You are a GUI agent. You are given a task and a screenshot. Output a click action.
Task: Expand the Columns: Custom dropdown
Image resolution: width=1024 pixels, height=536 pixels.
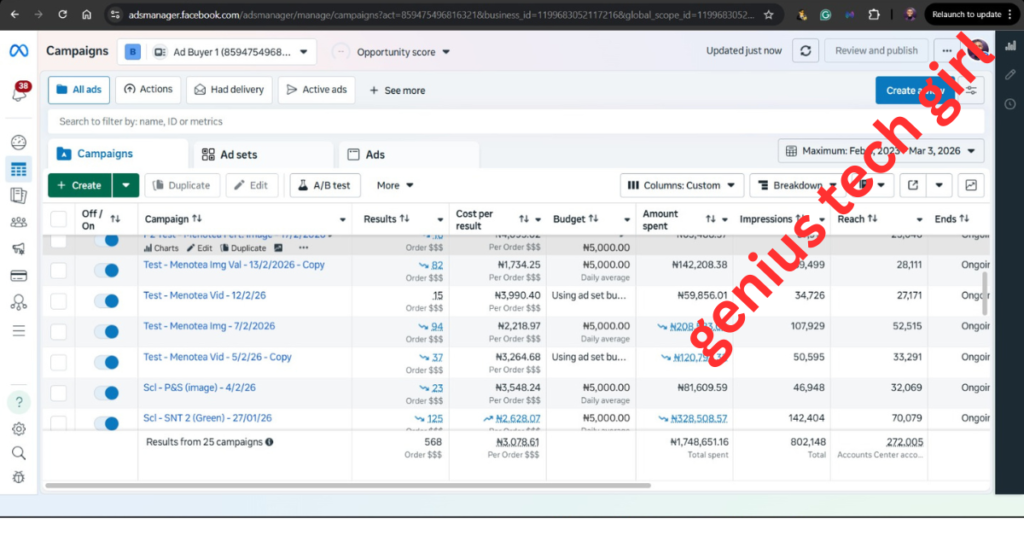[x=682, y=185]
